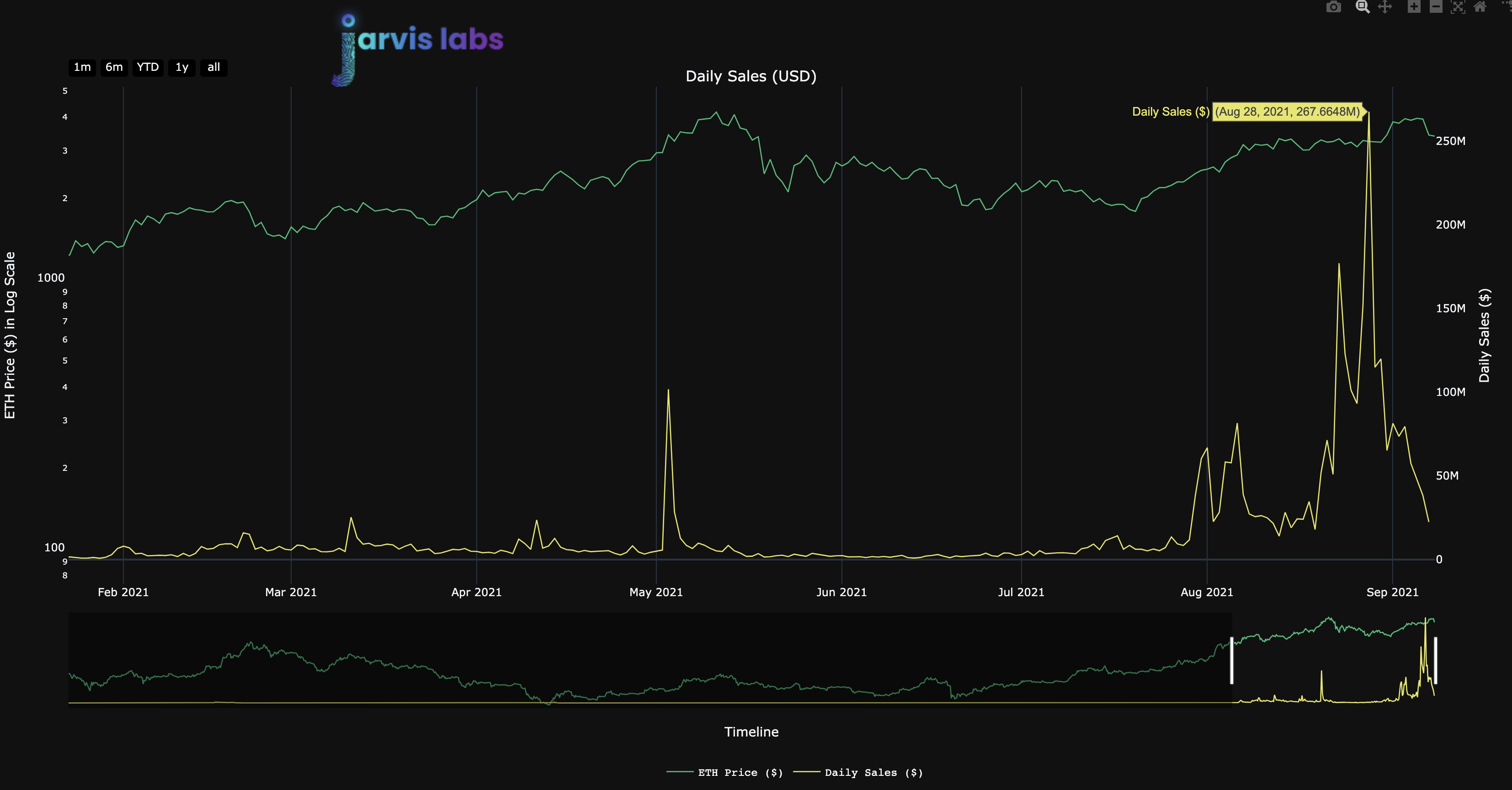Click the camera download-plot icon
This screenshot has height=790, width=1512.
pyautogui.click(x=1334, y=7)
